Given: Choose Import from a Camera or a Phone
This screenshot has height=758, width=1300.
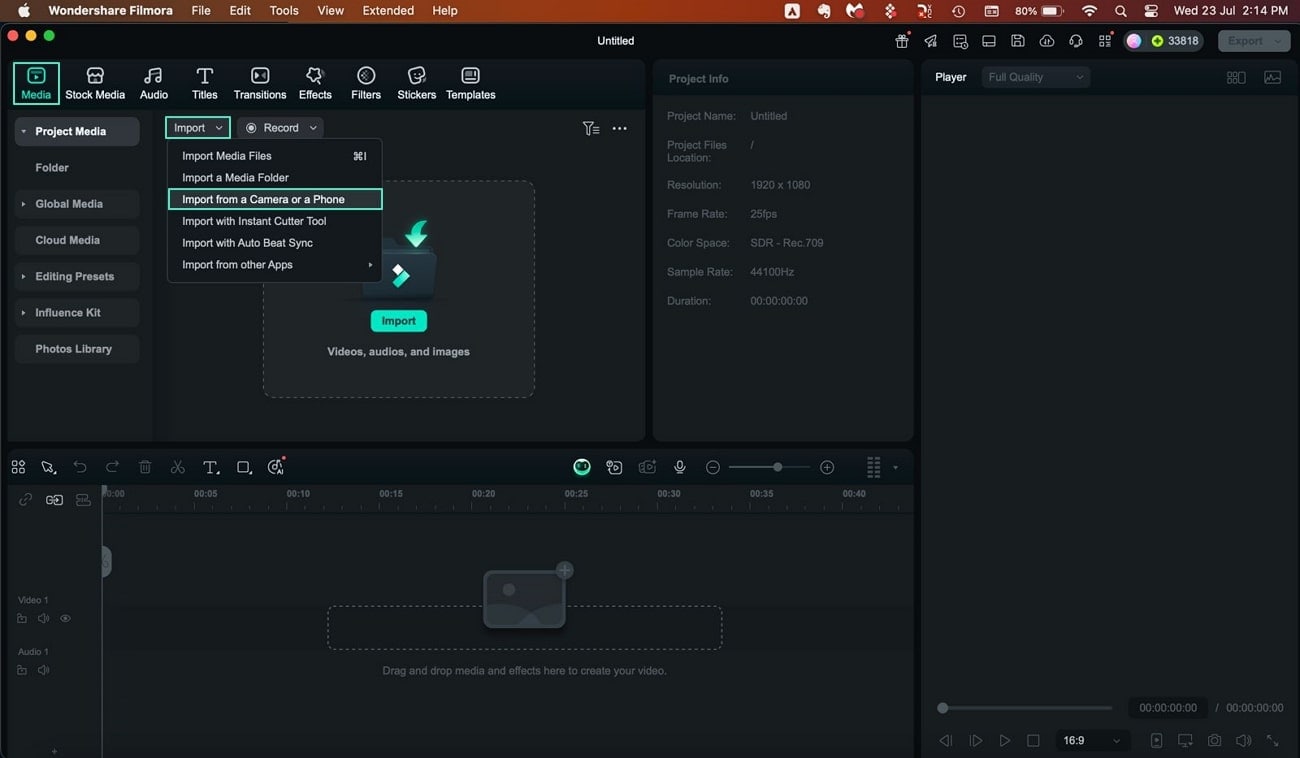Looking at the screenshot, I should tap(275, 199).
